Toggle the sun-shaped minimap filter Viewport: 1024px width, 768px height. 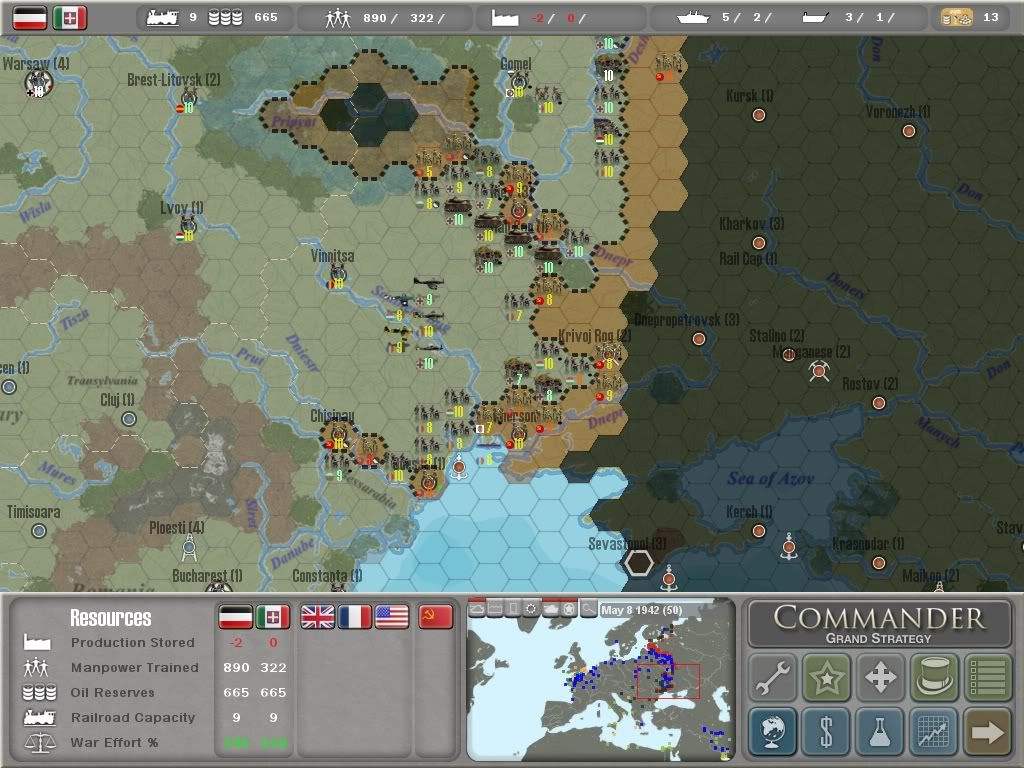pyautogui.click(x=532, y=609)
